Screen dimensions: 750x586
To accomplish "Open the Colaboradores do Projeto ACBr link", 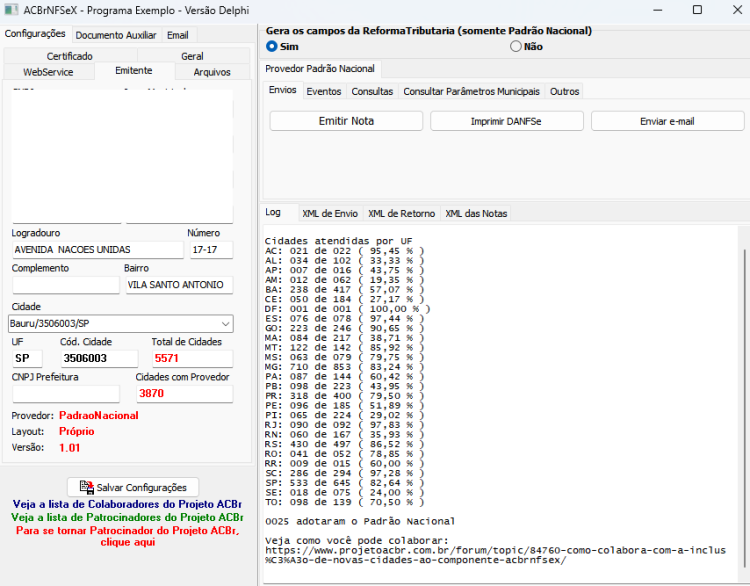I will 127,504.
